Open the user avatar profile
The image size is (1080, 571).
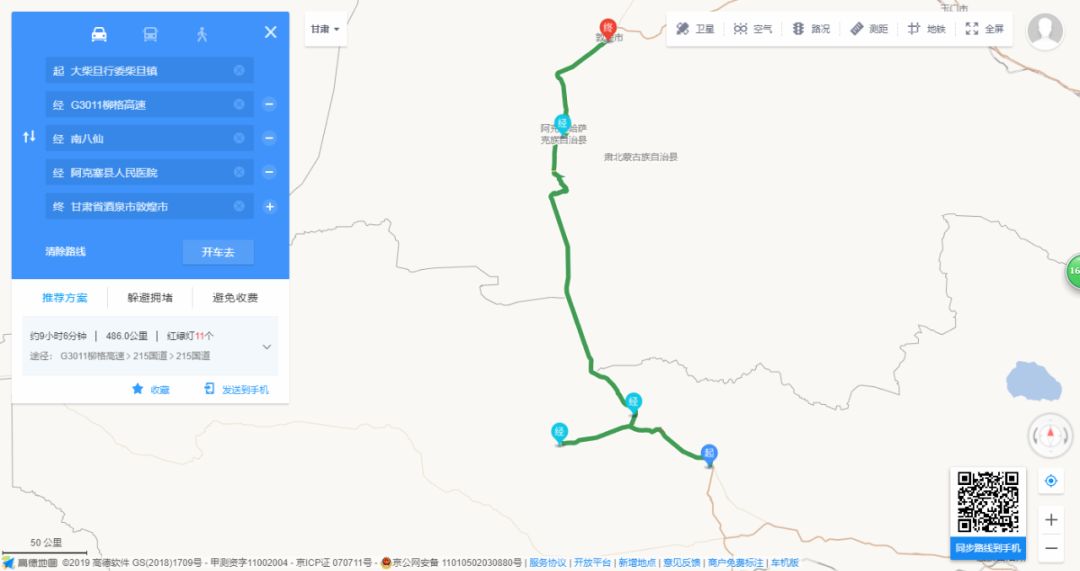point(1044,30)
